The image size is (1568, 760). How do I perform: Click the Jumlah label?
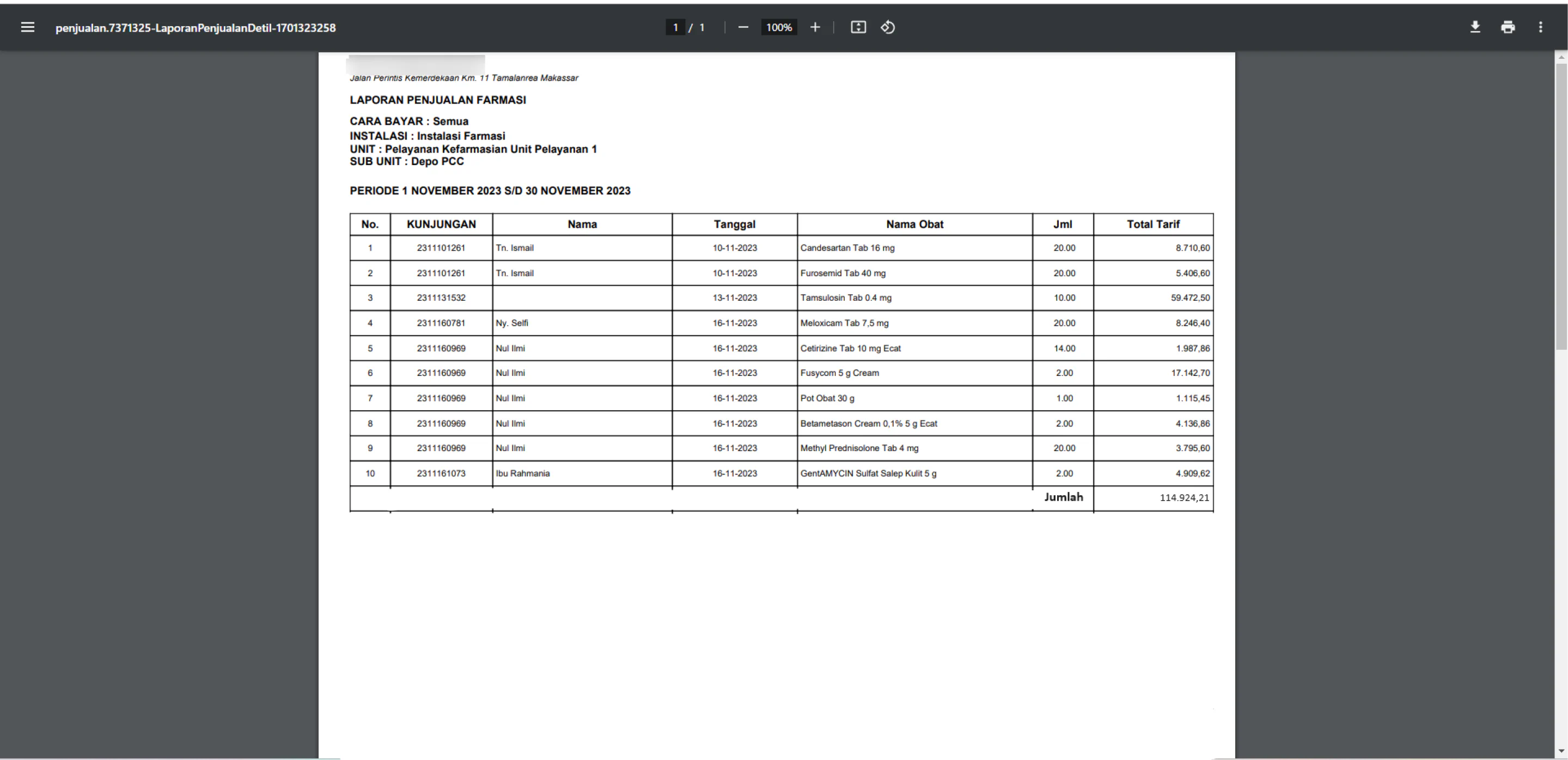coord(1063,497)
